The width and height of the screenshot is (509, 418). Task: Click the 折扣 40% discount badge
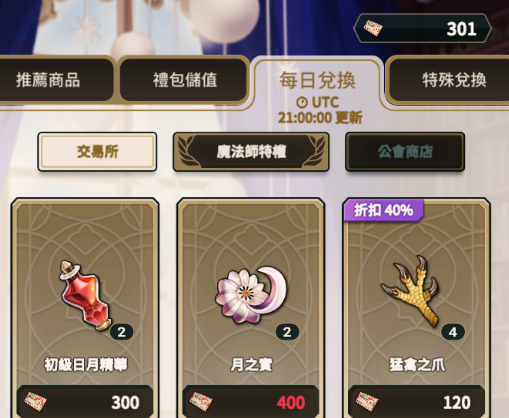pos(384,210)
